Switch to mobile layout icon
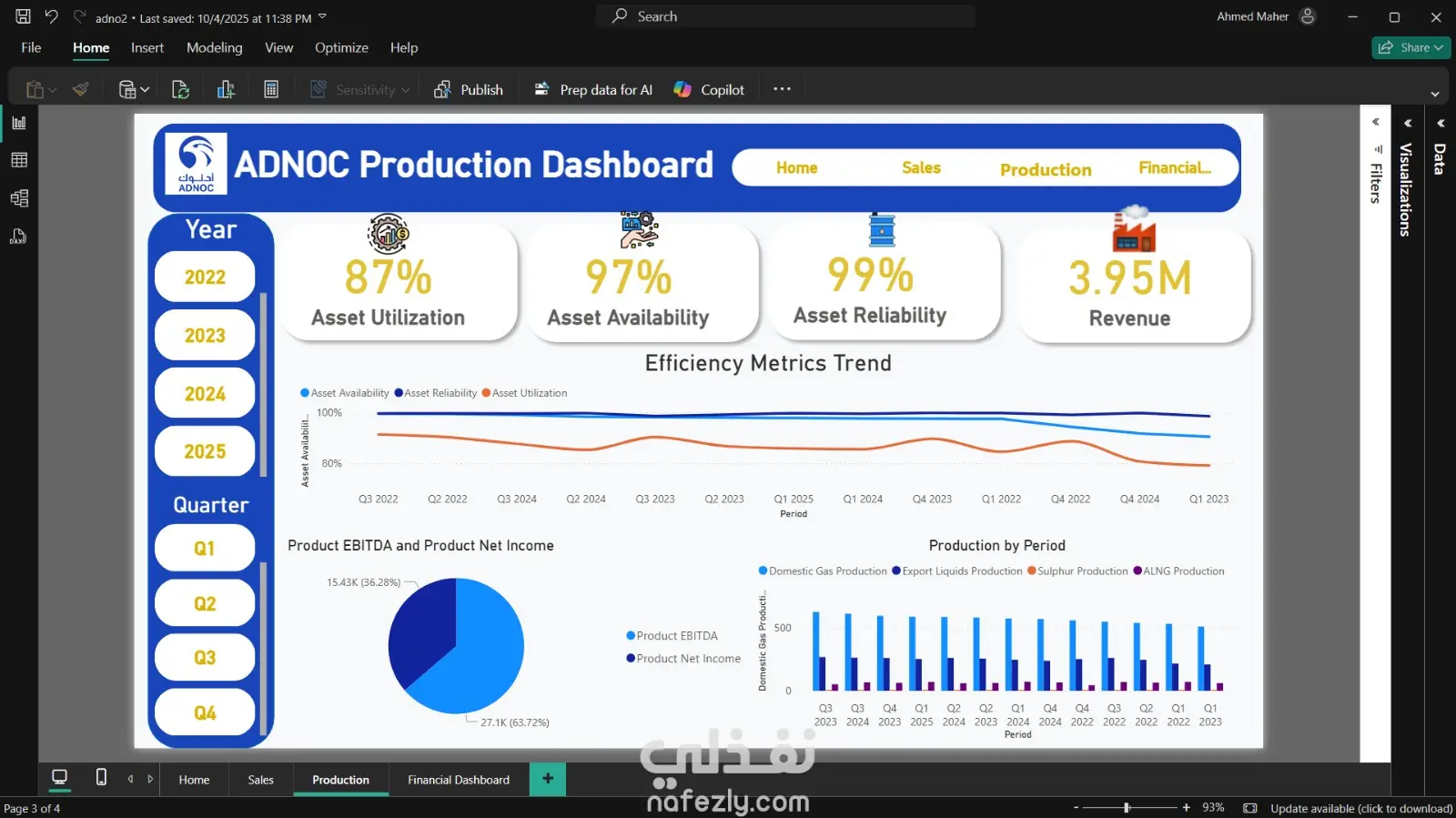The width and height of the screenshot is (1456, 818). point(101,777)
